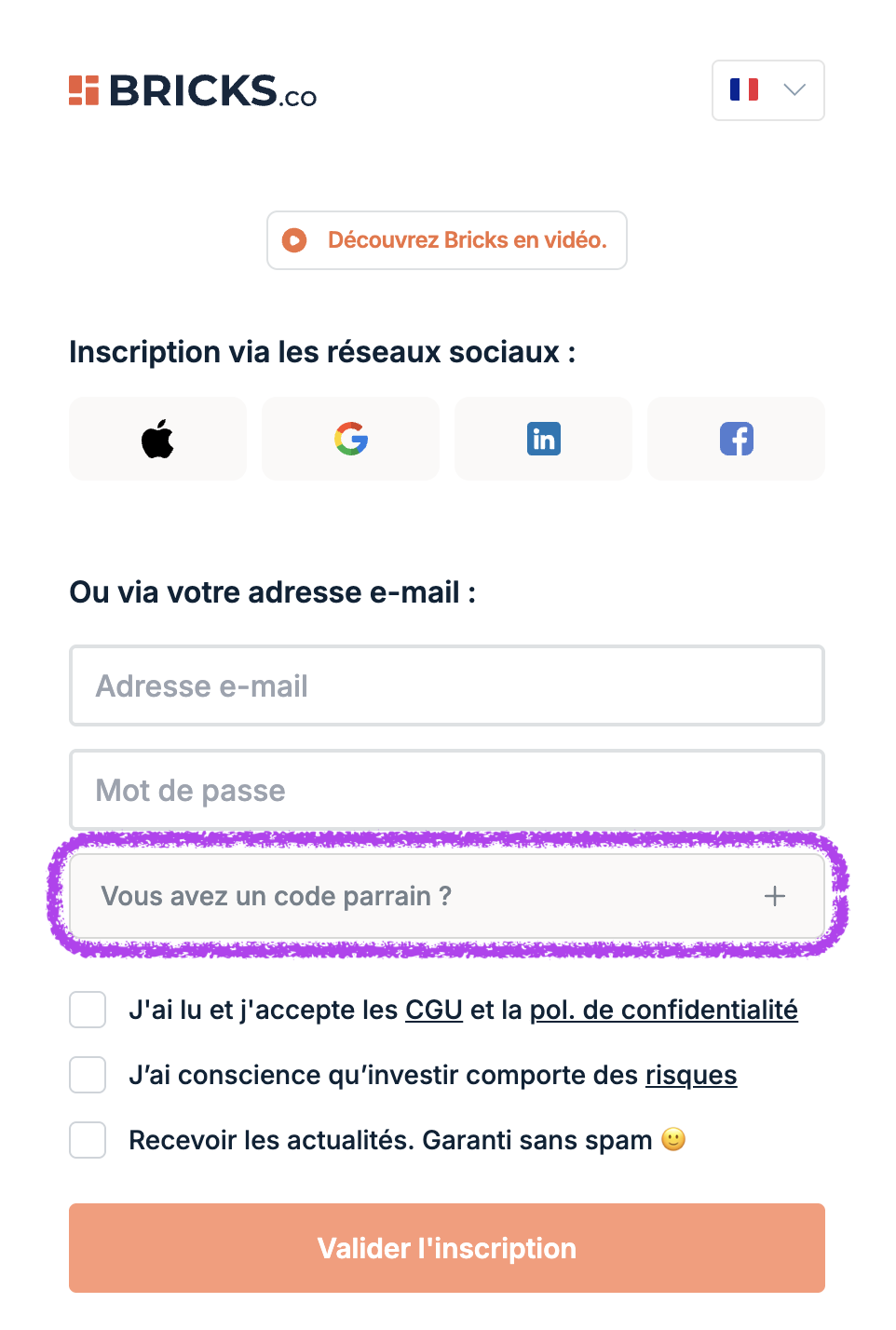Open the language dropdown chevron
The image size is (896, 1330).
point(794,89)
